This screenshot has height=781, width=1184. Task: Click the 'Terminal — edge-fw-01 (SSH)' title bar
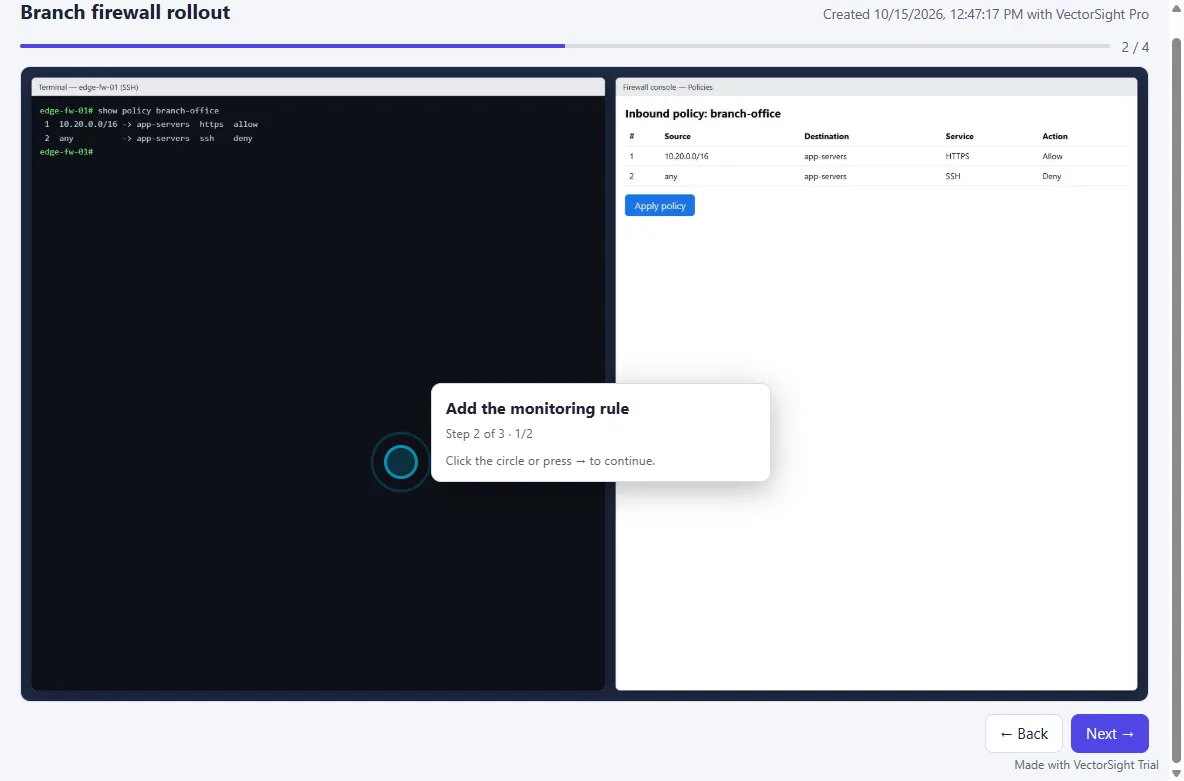point(318,87)
